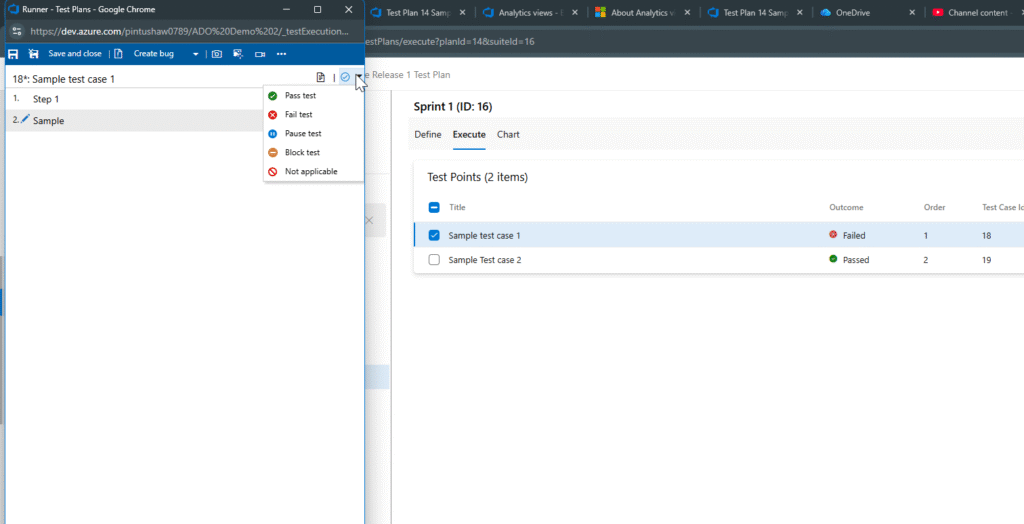Uncheck the Sample test case 1 checkbox
The width and height of the screenshot is (1024, 524).
click(x=434, y=236)
